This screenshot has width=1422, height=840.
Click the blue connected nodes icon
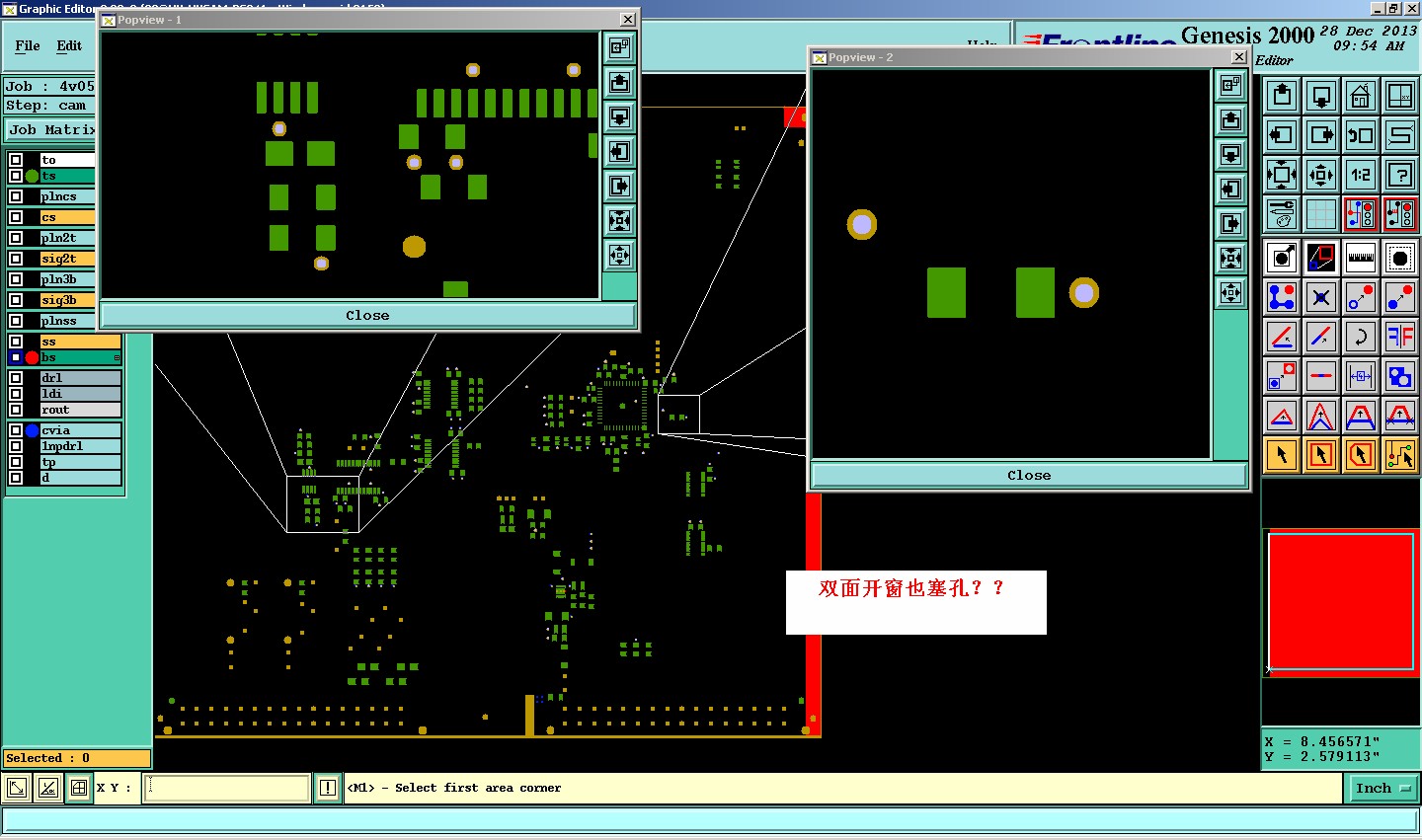[1282, 296]
